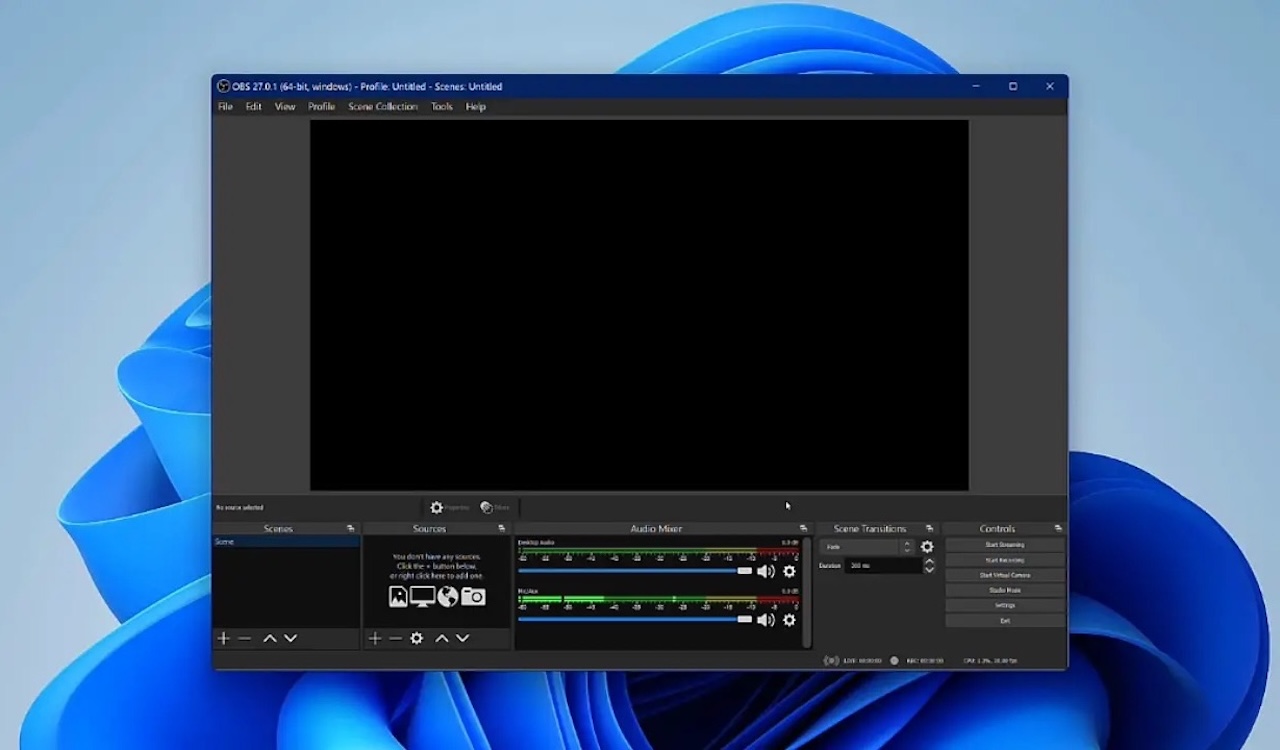Open the Scene Collection menu
Viewport: 1280px width, 750px height.
coord(383,107)
